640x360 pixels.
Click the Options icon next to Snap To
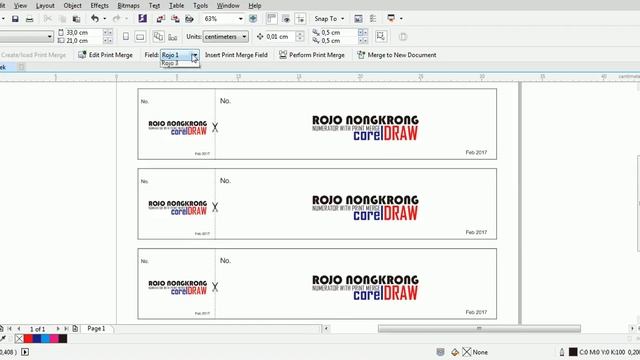(358, 19)
